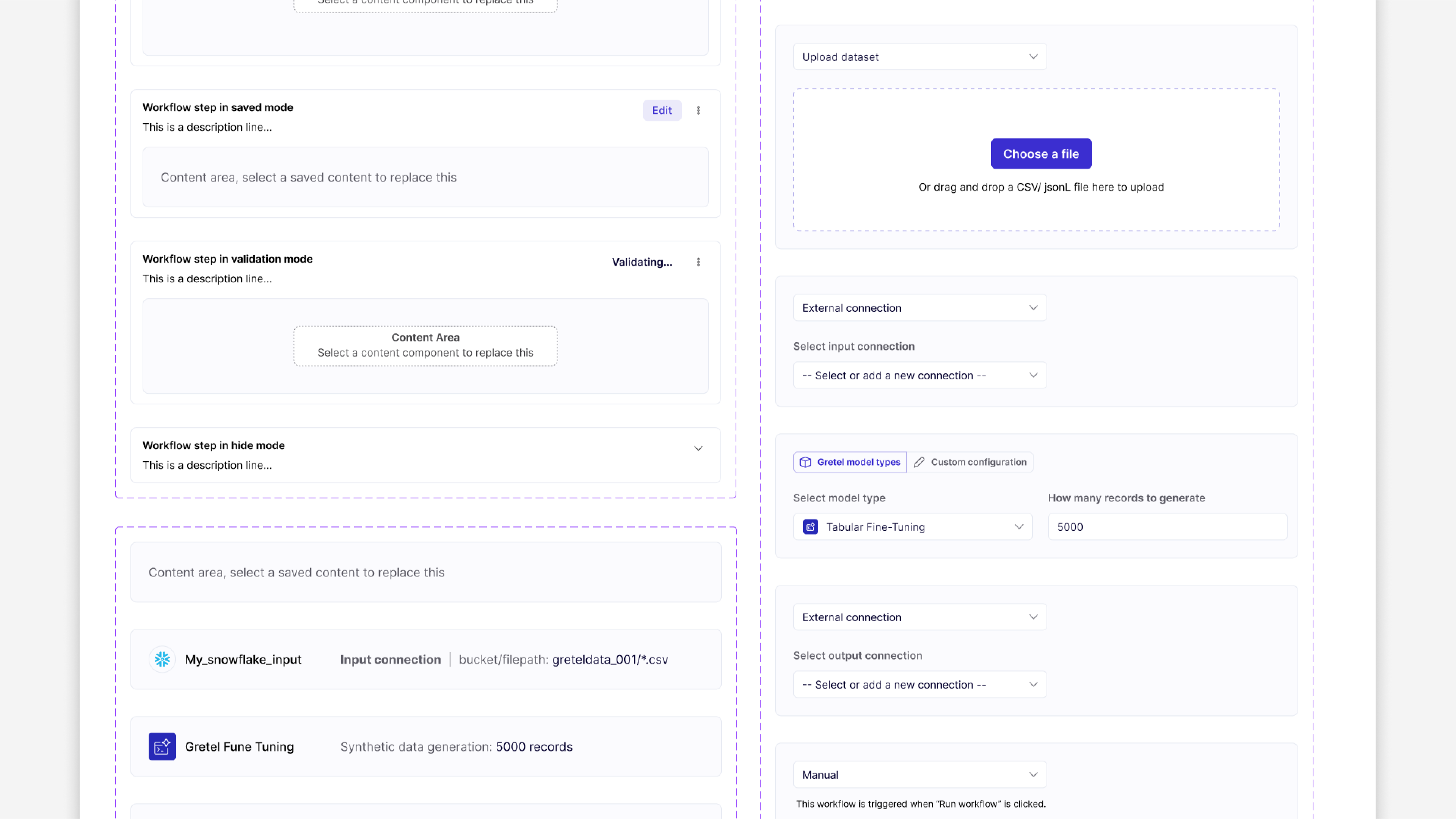Click pencil icon in Custom configuration
Image resolution: width=1456 pixels, height=819 pixels.
pyautogui.click(x=919, y=462)
